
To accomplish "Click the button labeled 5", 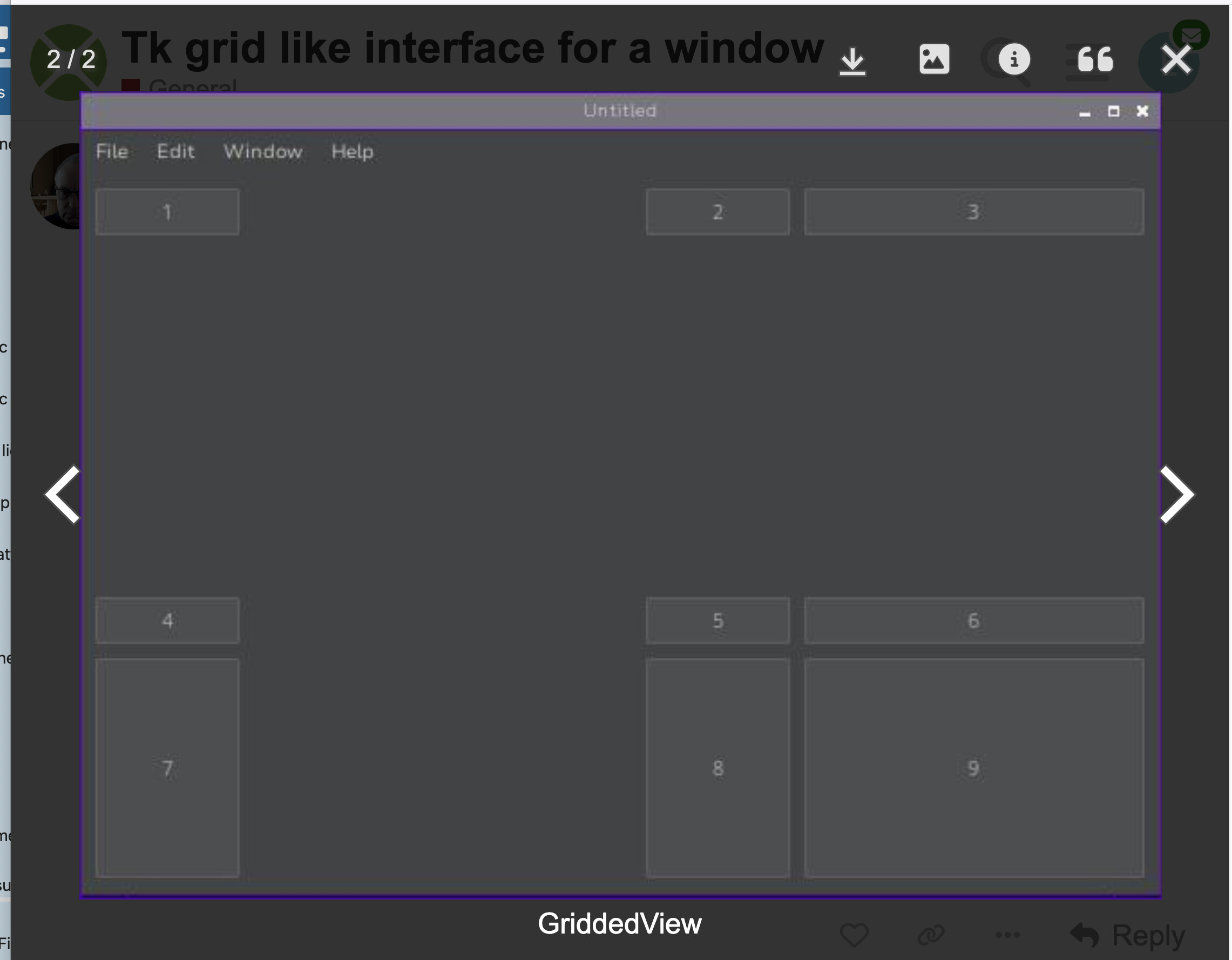I will [717, 620].
